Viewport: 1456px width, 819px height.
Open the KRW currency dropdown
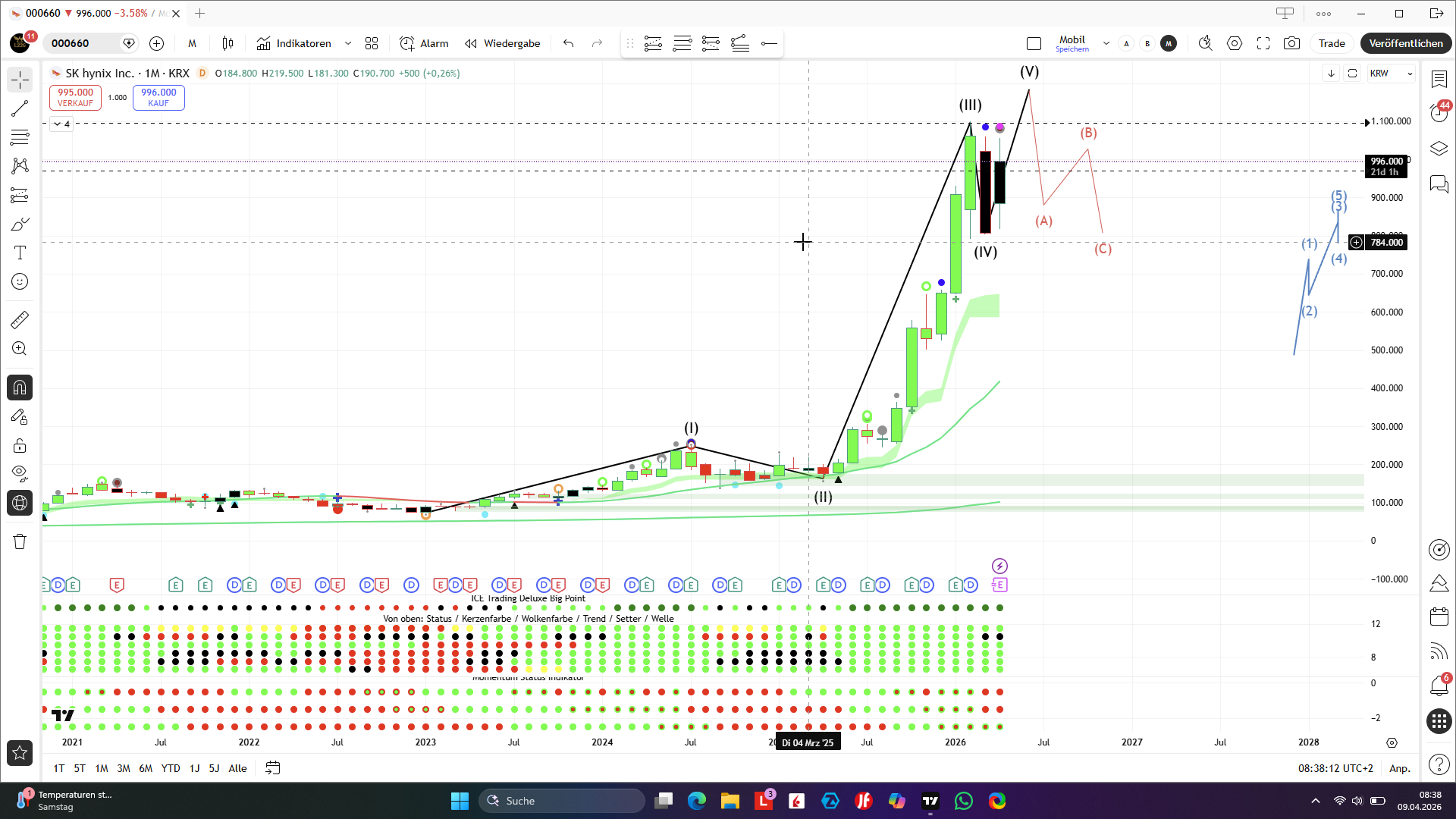1392,74
